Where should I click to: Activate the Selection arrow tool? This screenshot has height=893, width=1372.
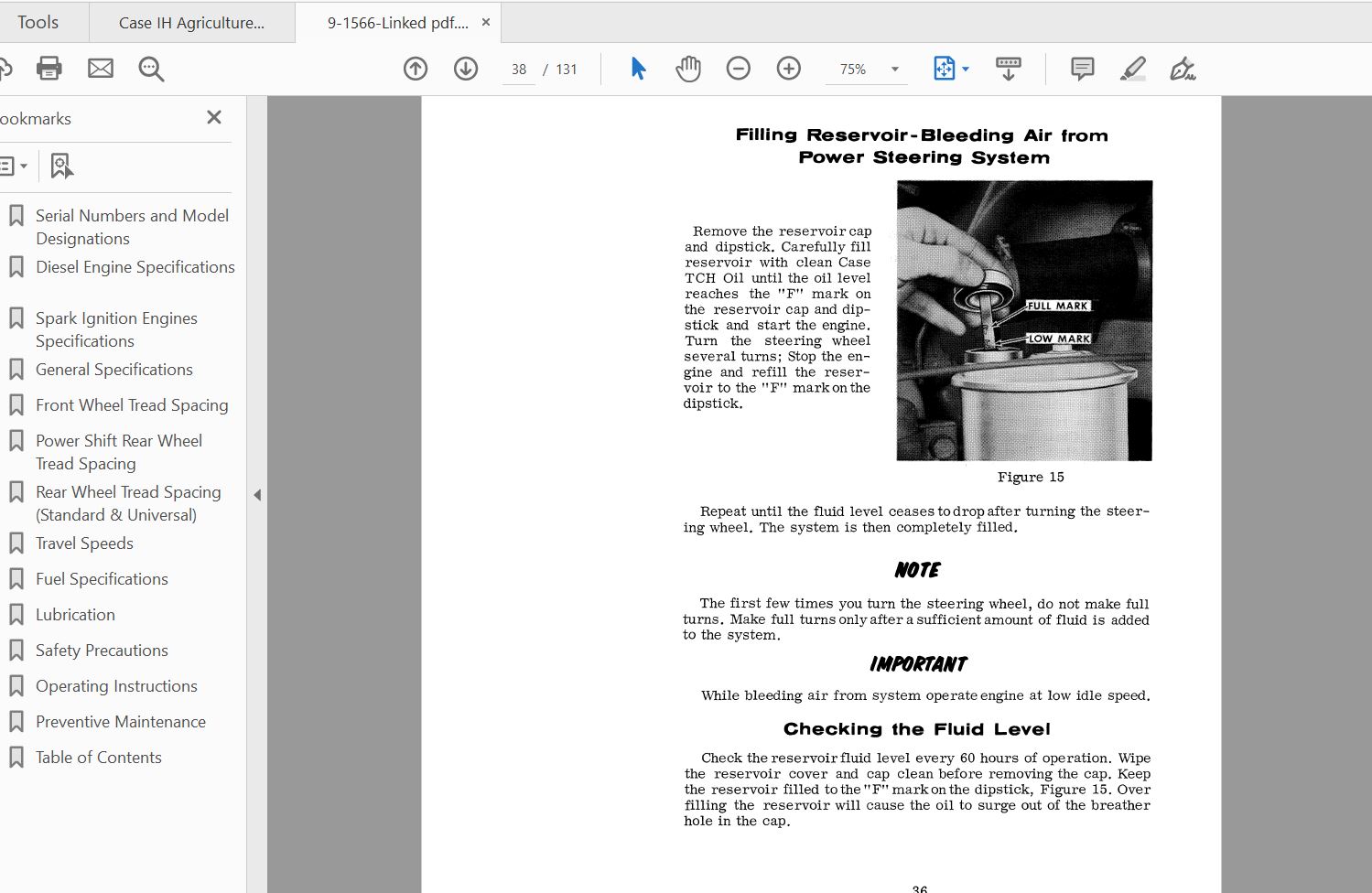coord(638,69)
